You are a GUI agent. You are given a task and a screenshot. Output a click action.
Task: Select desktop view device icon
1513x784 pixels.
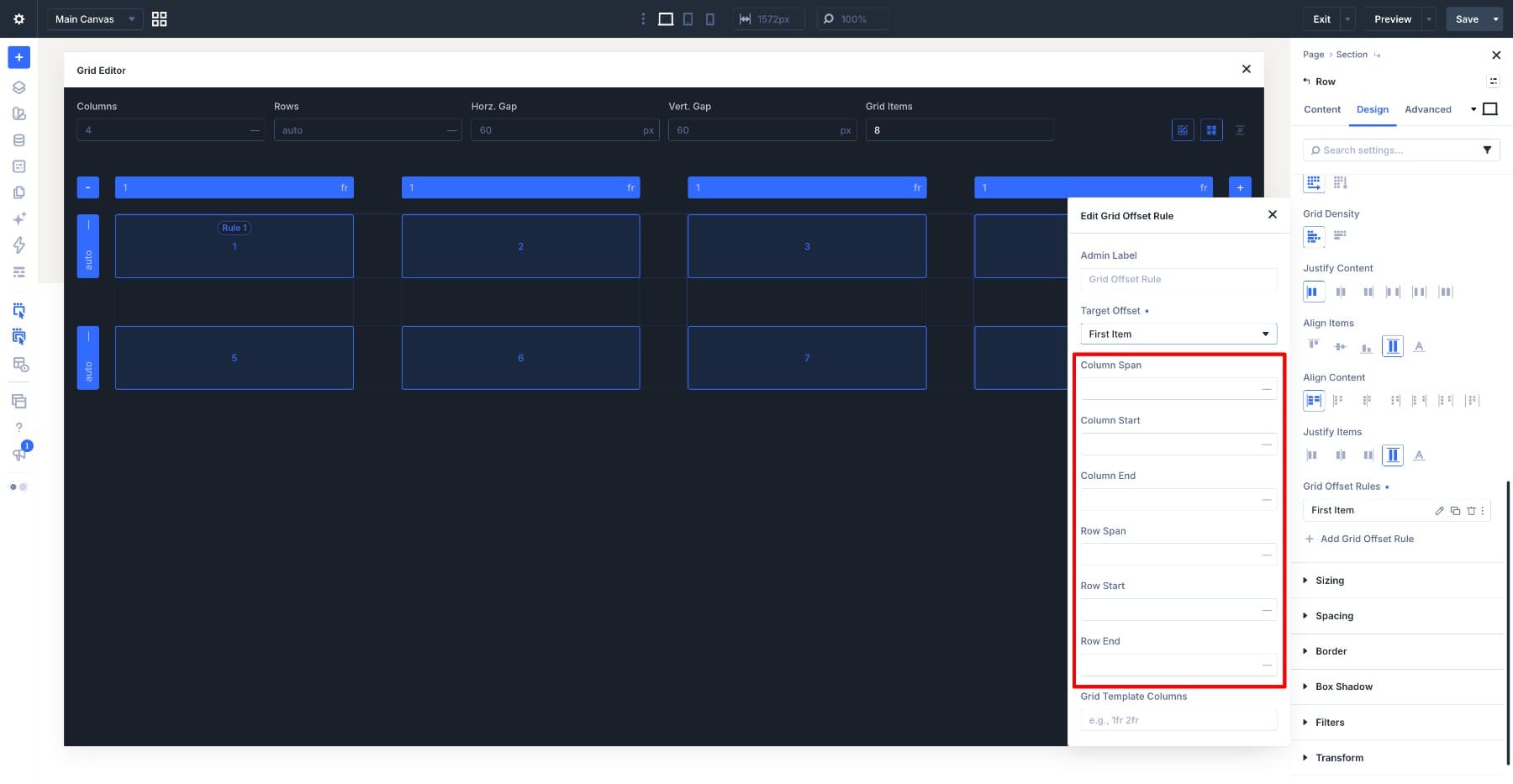(x=666, y=18)
